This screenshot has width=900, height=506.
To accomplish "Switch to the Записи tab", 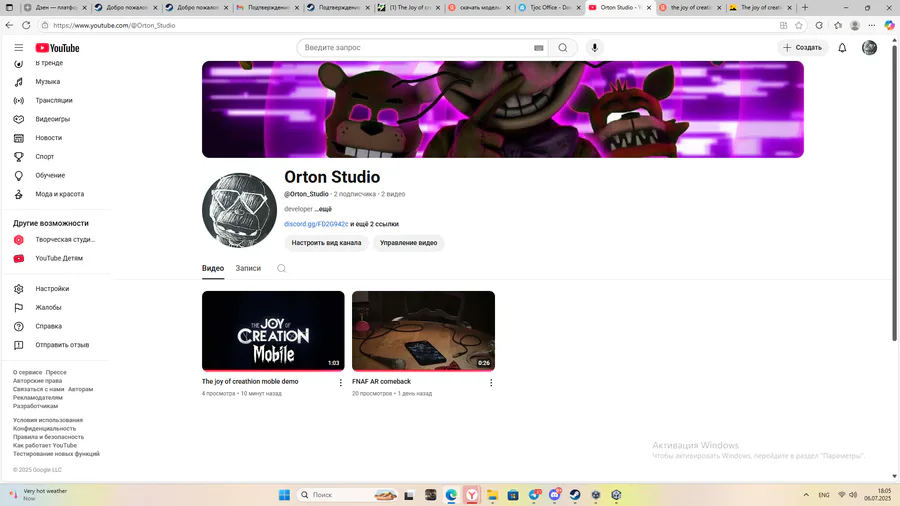I will point(248,268).
